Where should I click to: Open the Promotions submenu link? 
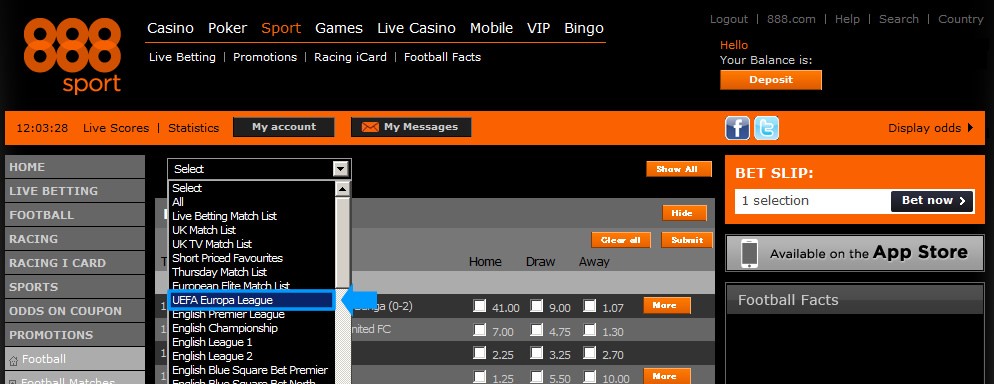(x=265, y=57)
